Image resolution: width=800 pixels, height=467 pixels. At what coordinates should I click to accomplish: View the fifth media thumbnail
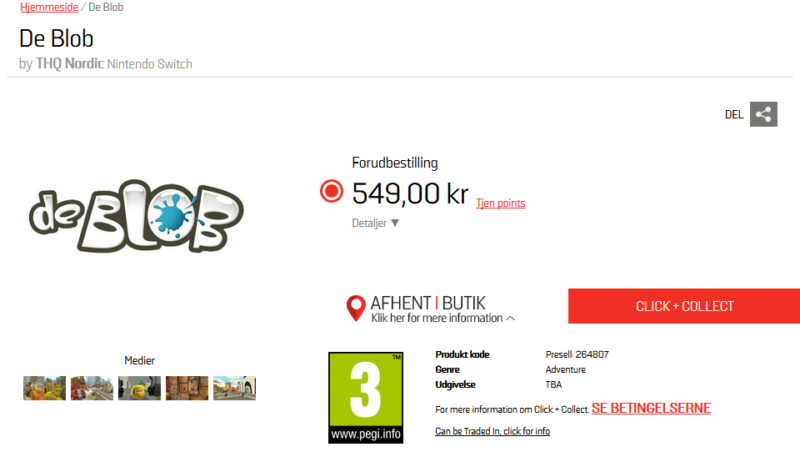tap(234, 388)
